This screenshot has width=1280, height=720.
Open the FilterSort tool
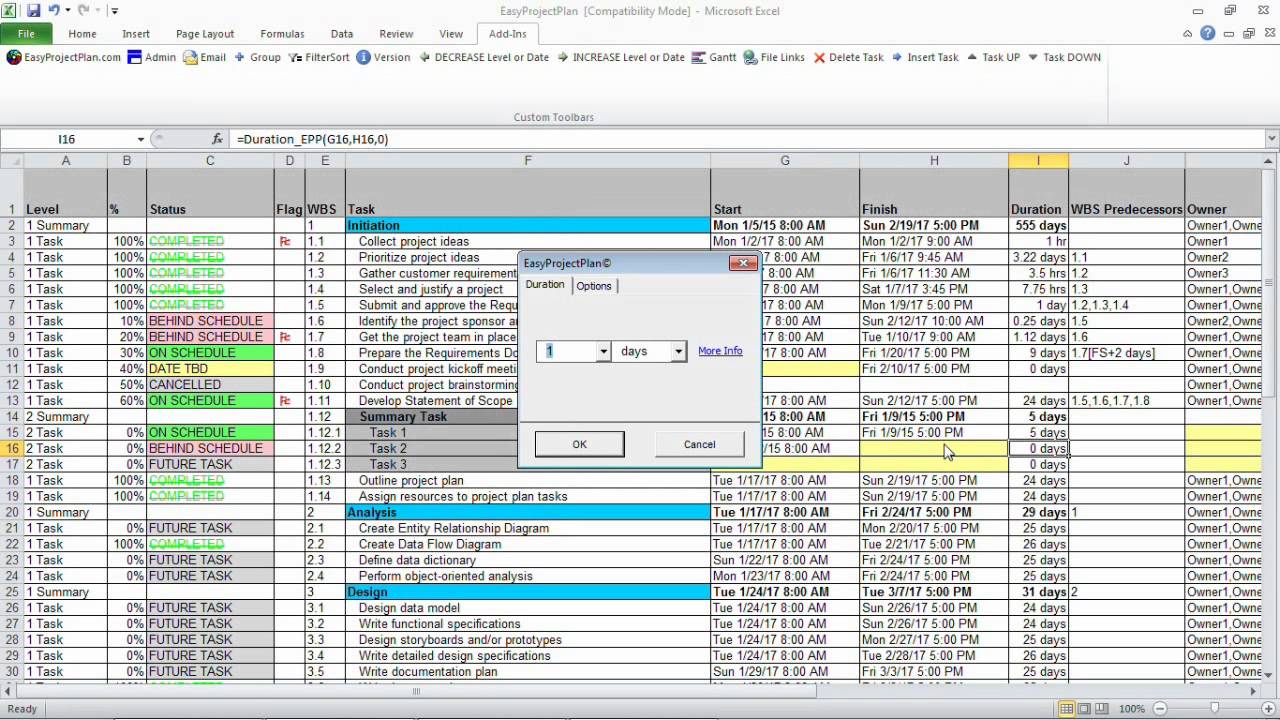[319, 57]
